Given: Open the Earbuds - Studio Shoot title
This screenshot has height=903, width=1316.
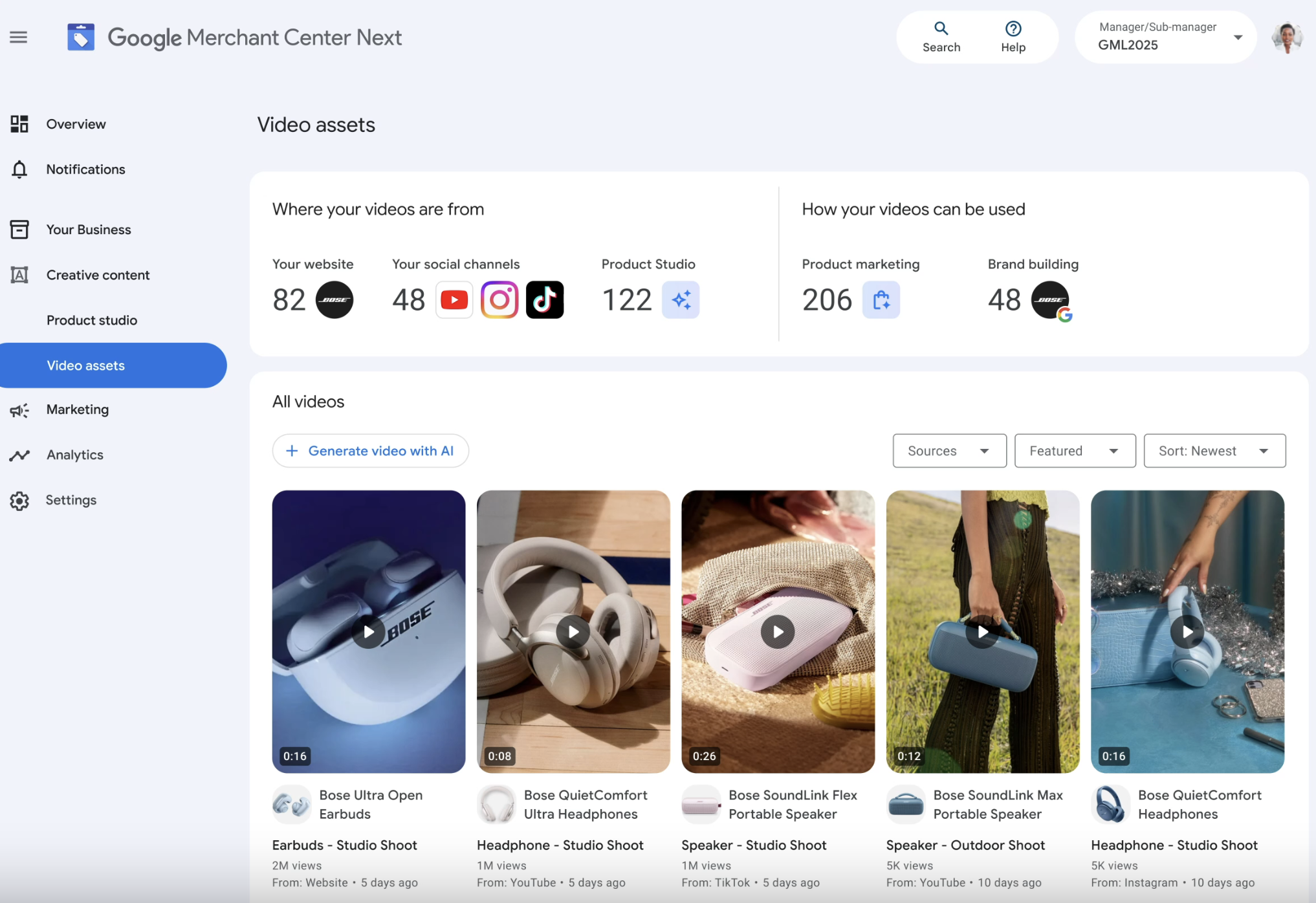Looking at the screenshot, I should 345,845.
